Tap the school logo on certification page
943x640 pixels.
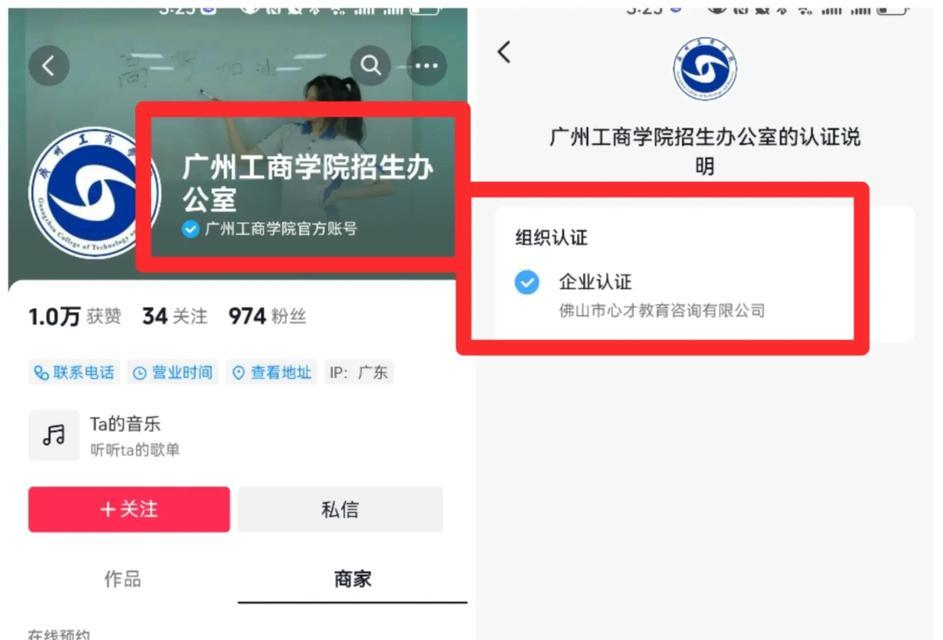705,68
